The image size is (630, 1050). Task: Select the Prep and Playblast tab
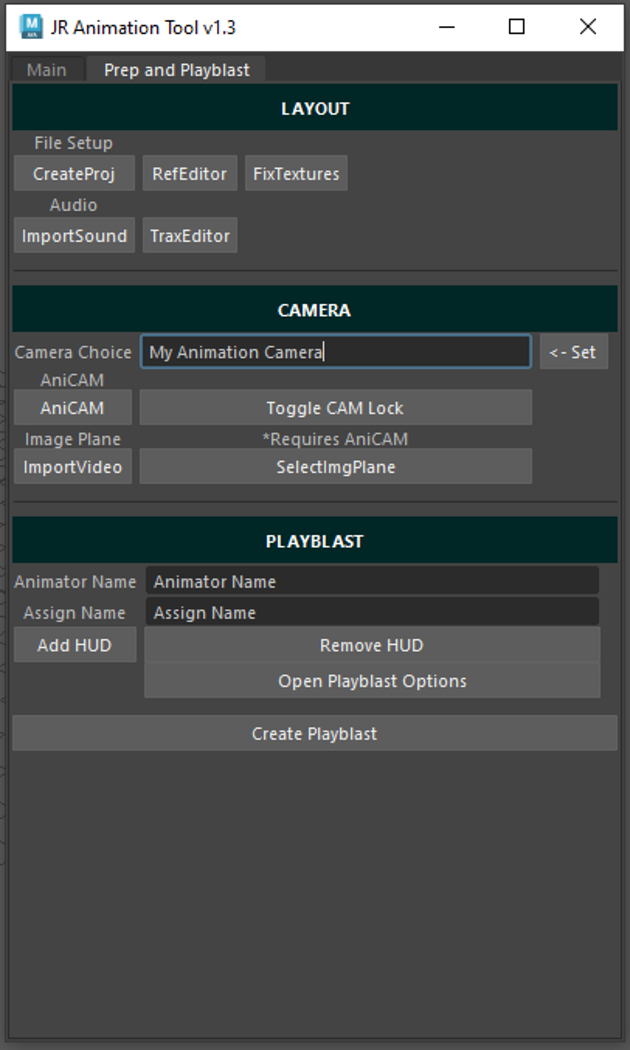point(177,70)
